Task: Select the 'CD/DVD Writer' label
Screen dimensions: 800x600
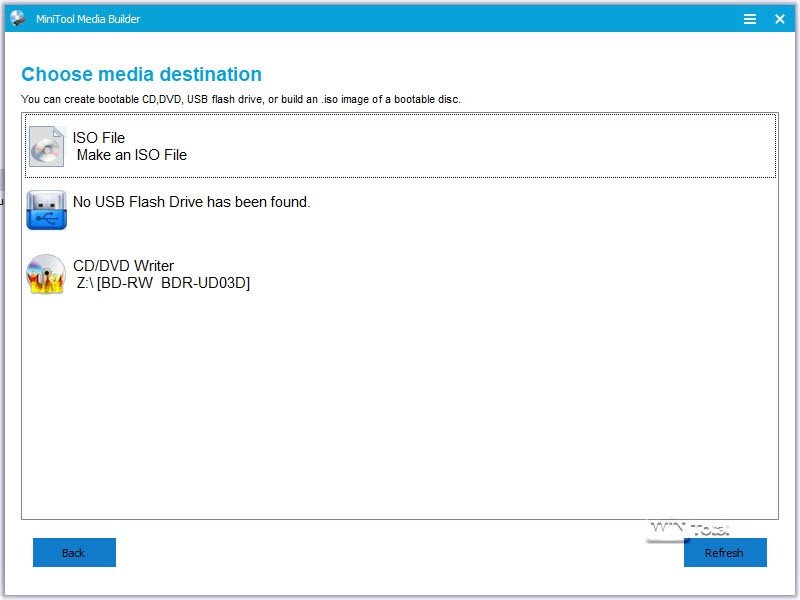Action: [x=123, y=266]
